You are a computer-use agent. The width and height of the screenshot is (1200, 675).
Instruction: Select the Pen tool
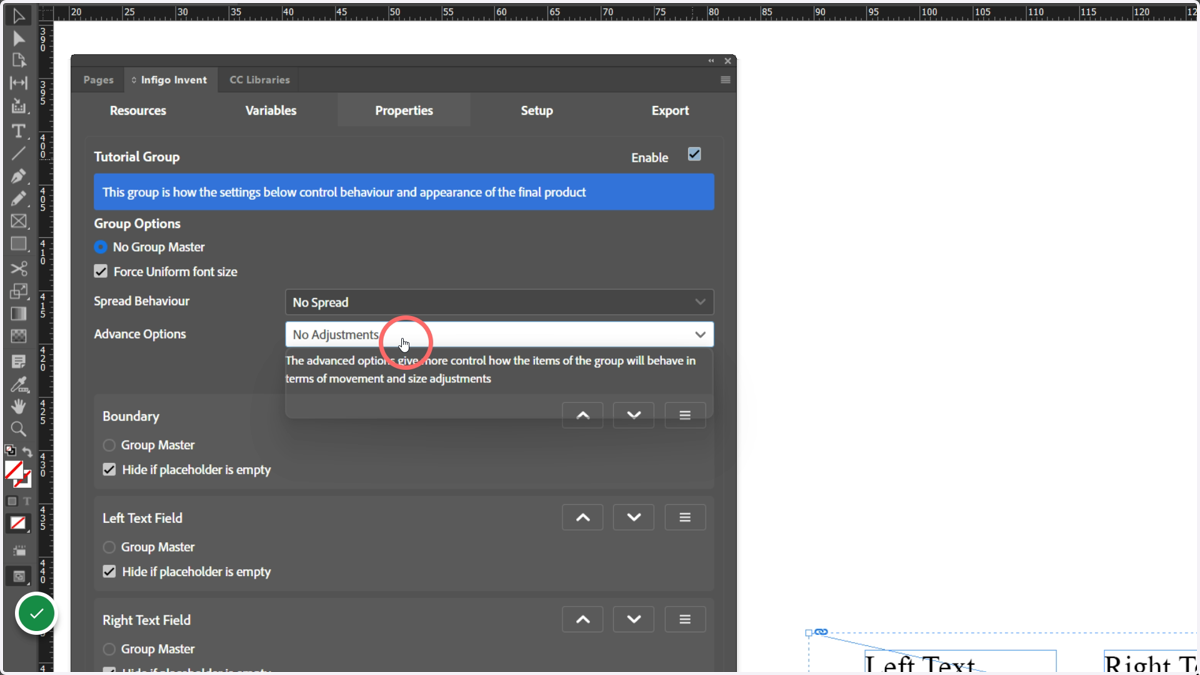pyautogui.click(x=18, y=176)
